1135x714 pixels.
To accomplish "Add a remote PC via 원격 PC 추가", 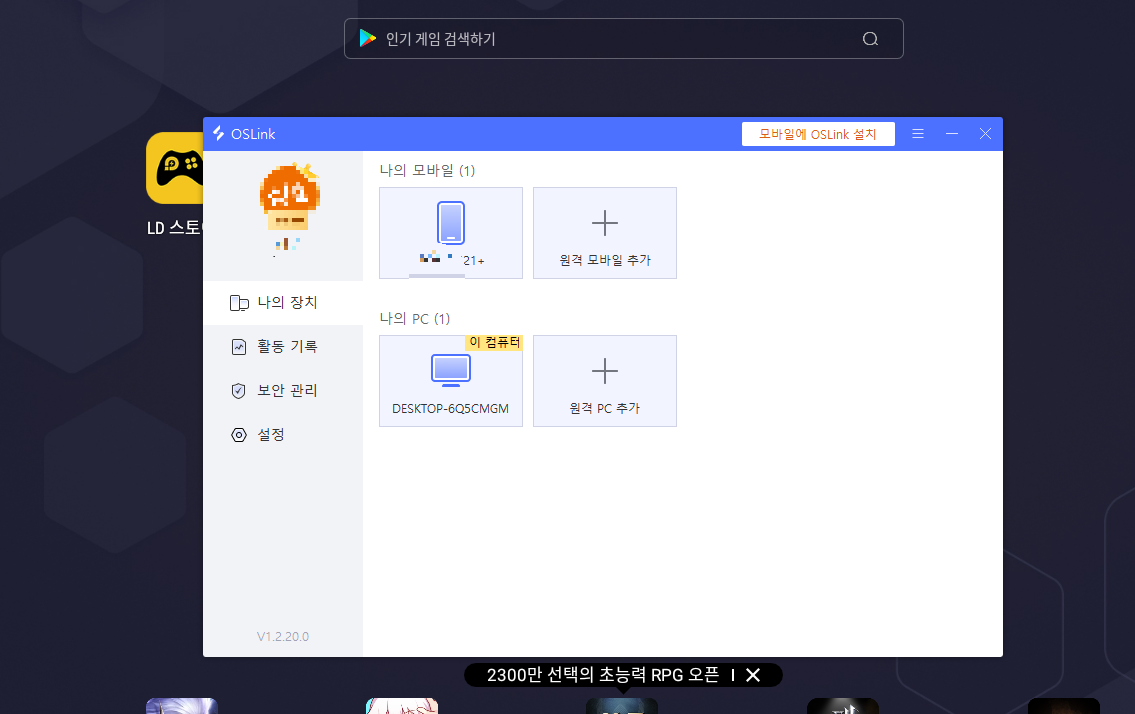I will click(x=604, y=380).
